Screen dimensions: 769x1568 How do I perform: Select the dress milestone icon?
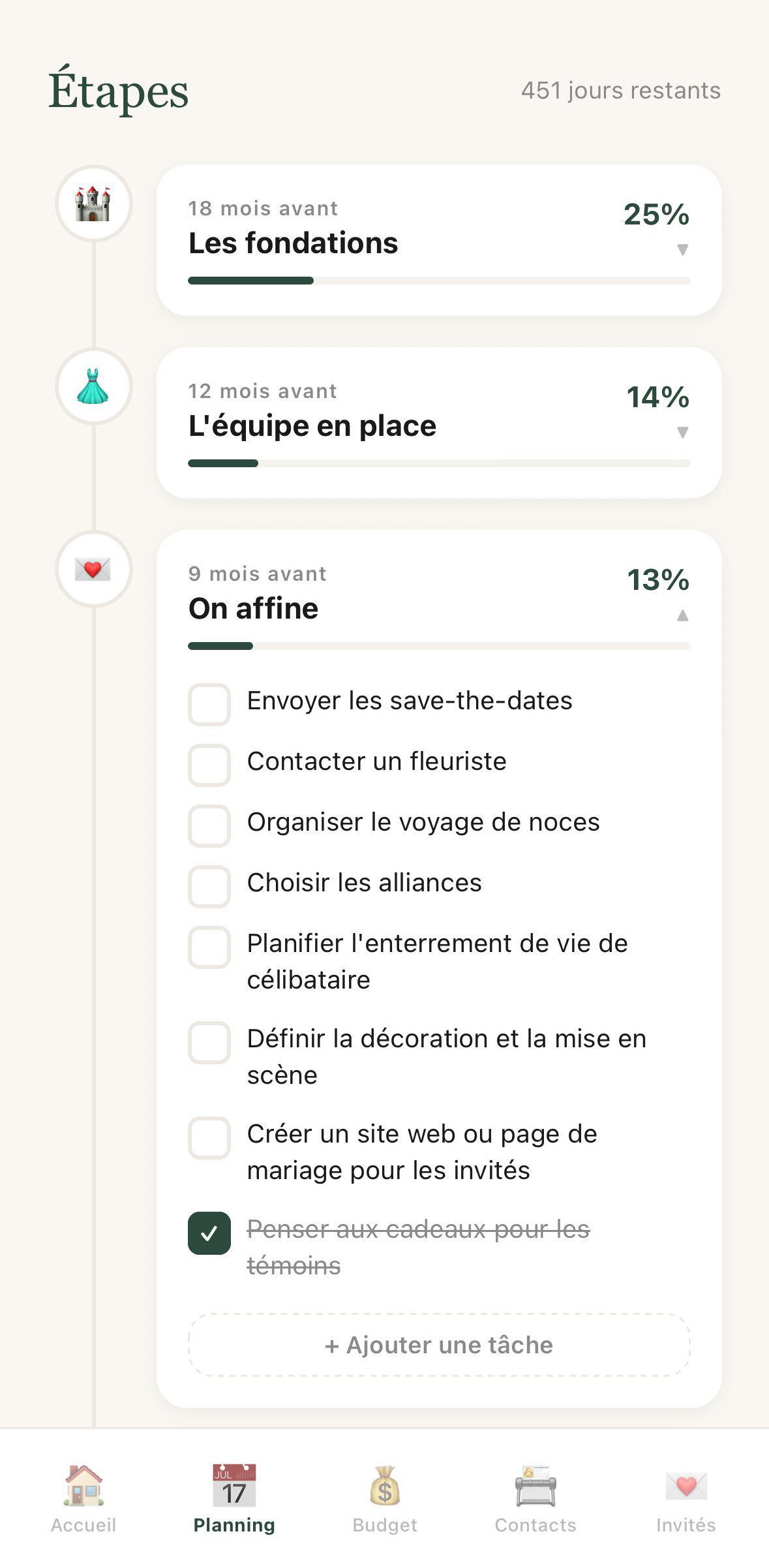tap(94, 386)
